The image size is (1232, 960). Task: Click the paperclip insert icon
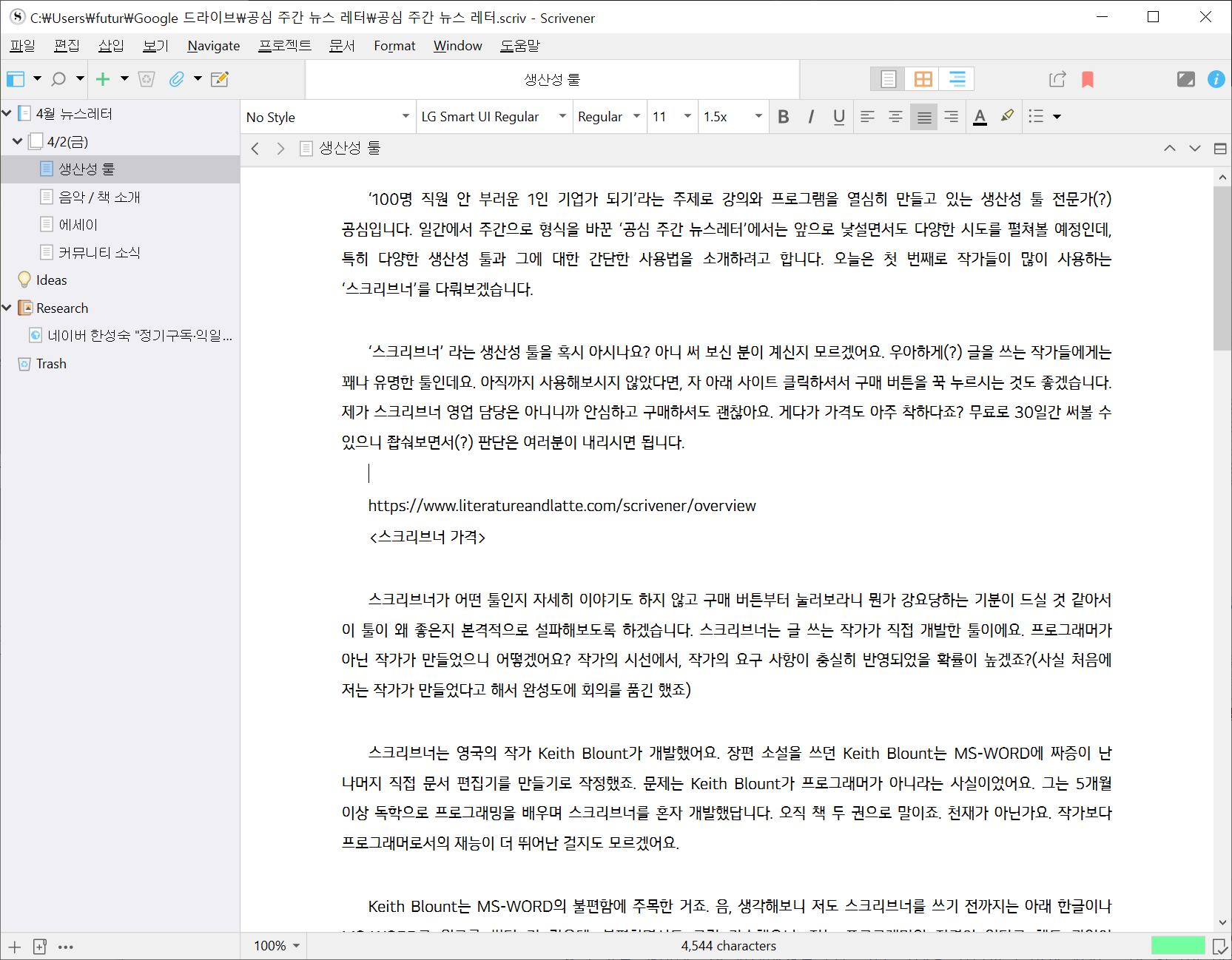[176, 79]
